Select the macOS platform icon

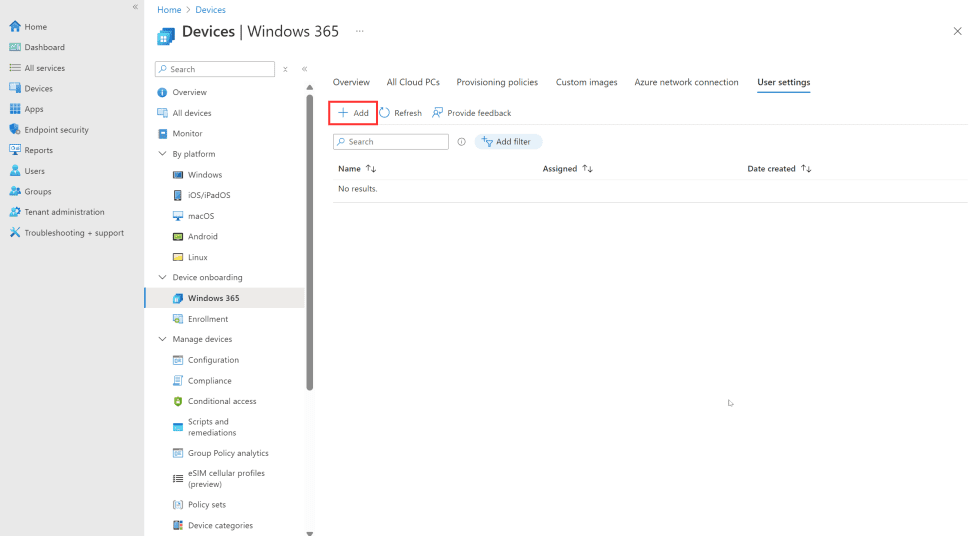[x=178, y=216]
